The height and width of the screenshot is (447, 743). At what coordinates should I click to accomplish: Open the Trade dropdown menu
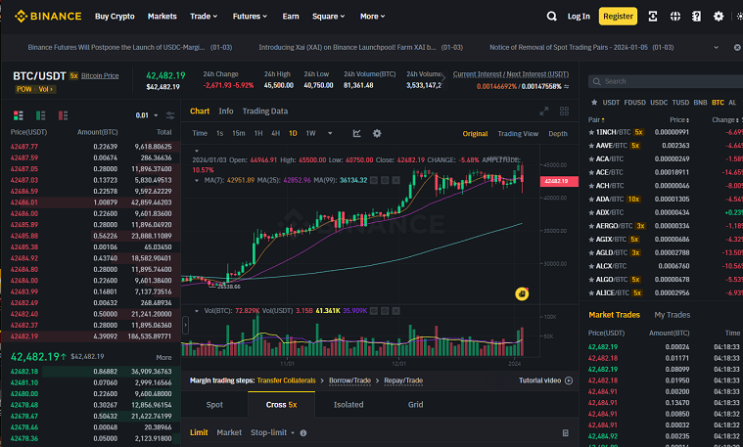204,16
